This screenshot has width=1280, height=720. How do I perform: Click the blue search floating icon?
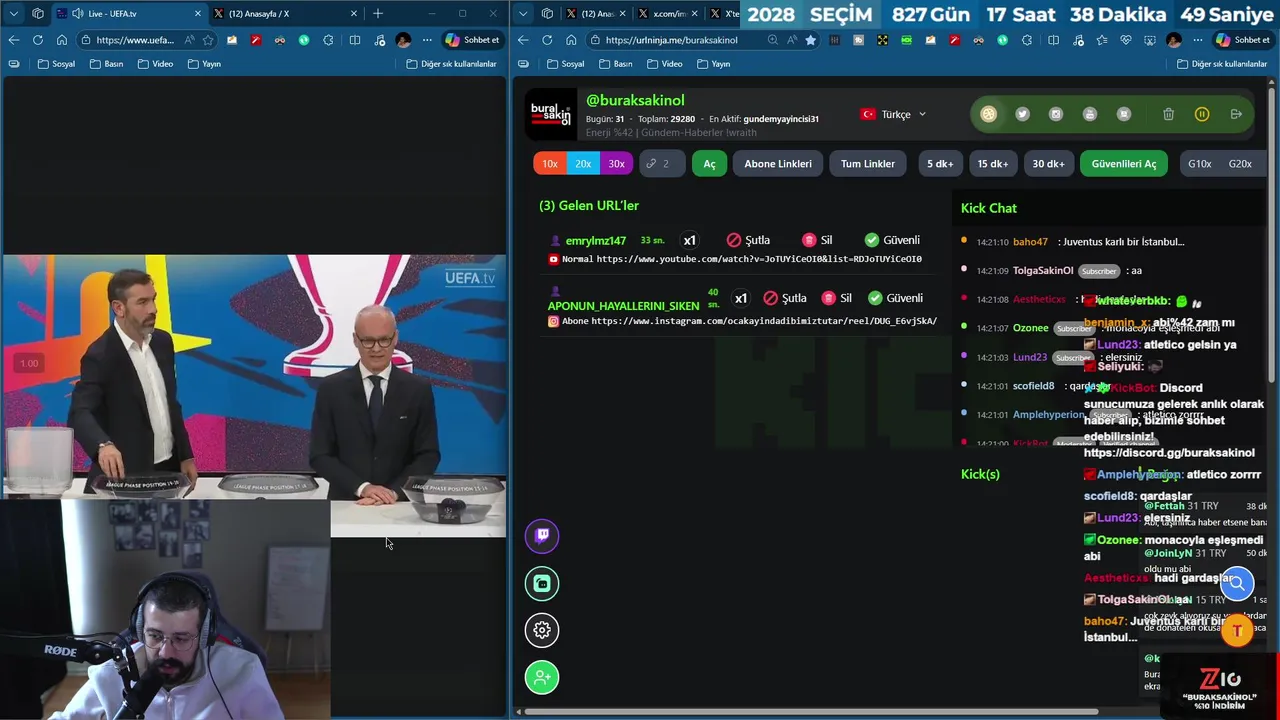pyautogui.click(x=1237, y=583)
